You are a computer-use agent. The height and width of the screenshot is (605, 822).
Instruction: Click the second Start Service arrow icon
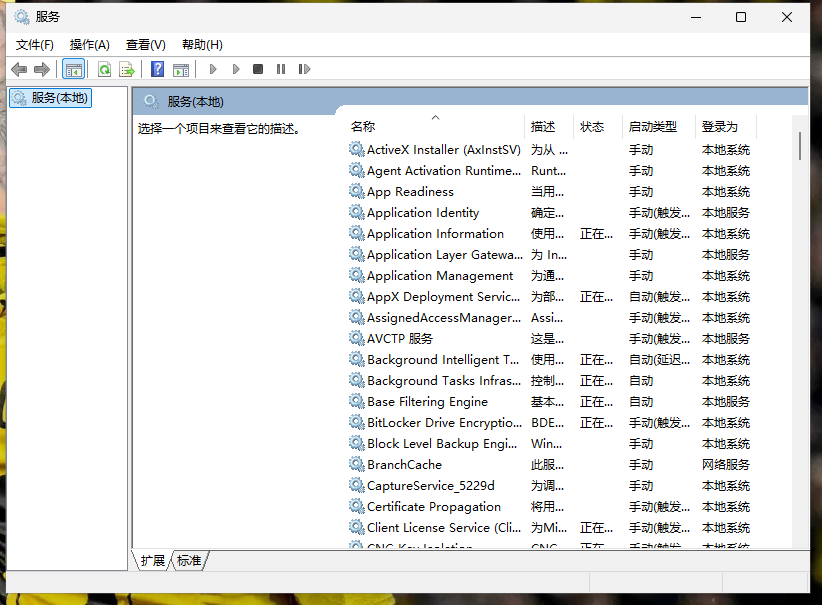(236, 69)
